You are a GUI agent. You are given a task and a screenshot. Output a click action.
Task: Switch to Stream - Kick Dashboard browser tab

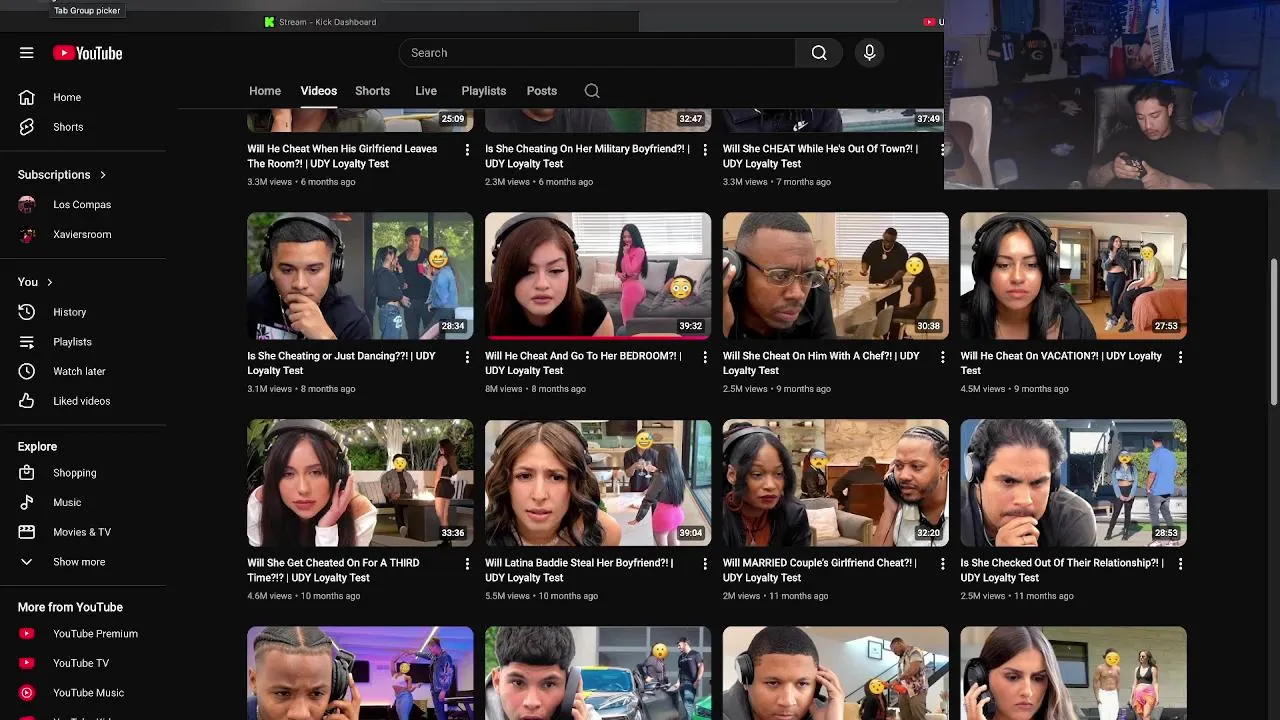(x=320, y=22)
